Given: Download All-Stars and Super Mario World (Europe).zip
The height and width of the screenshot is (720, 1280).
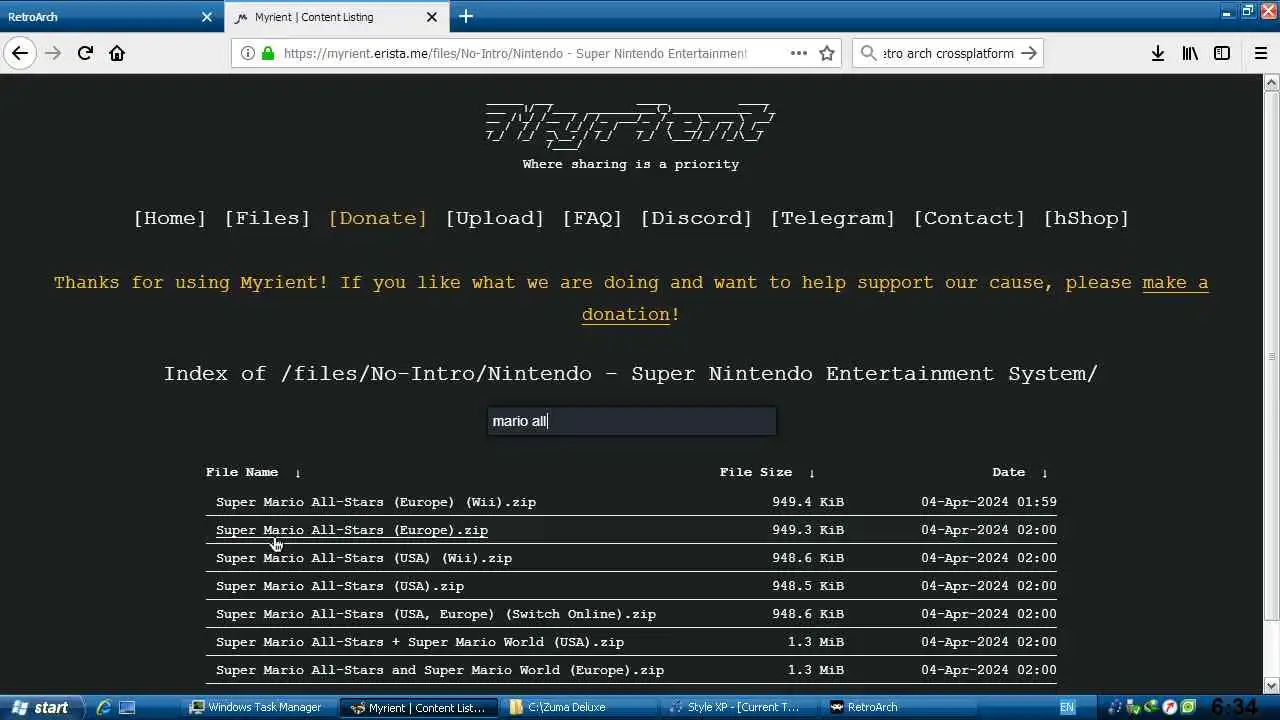Looking at the screenshot, I should click(x=440, y=670).
